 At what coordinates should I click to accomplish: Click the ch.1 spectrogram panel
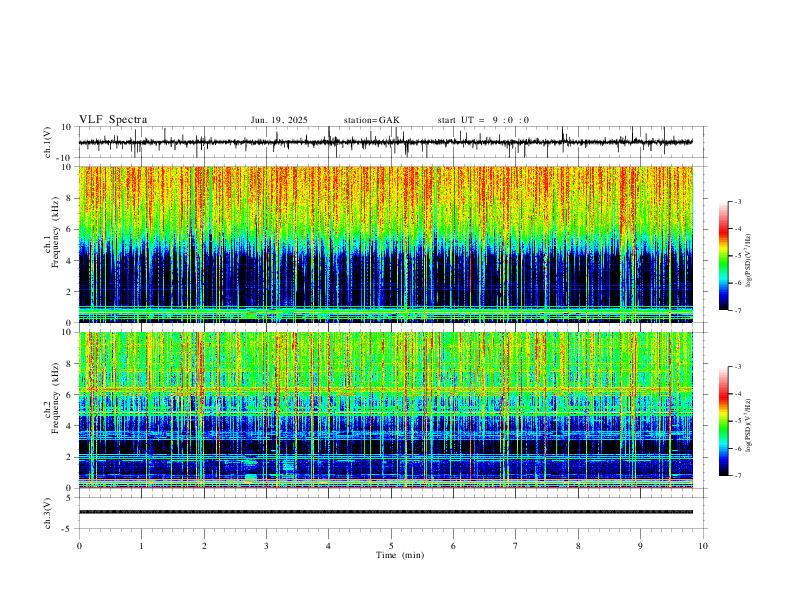(x=386, y=244)
